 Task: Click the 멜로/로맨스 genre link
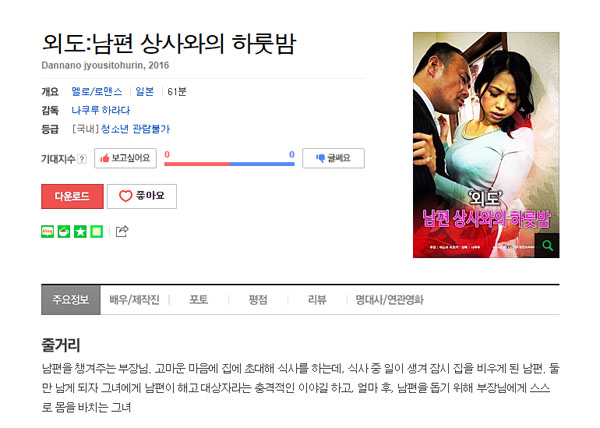97,91
